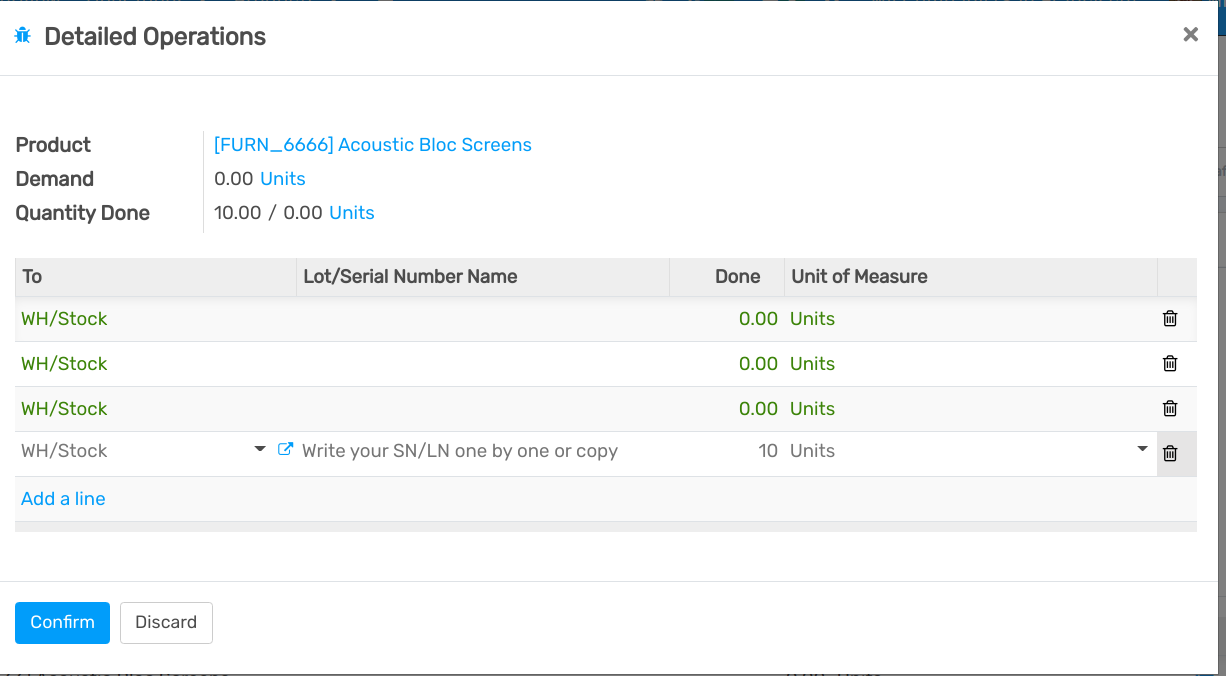Sort by Lot/Serial Number Name column header

point(410,277)
